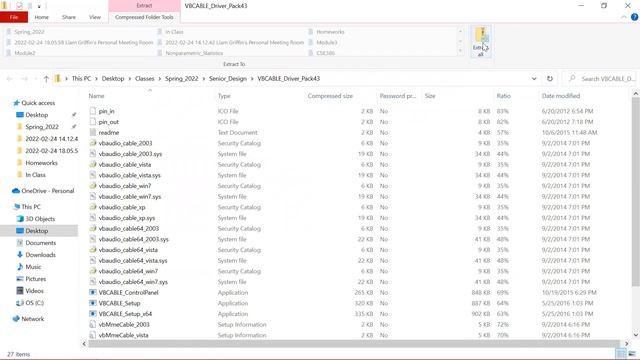Select the pin_out ICO file icon
This screenshot has width=640, height=360.
pos(93,122)
